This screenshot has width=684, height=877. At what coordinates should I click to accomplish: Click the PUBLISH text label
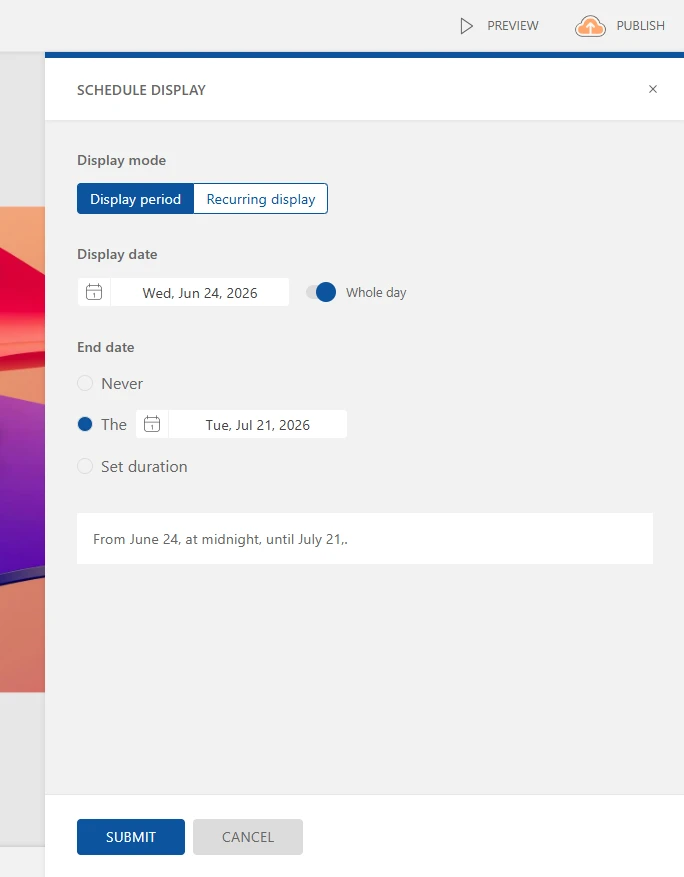640,26
